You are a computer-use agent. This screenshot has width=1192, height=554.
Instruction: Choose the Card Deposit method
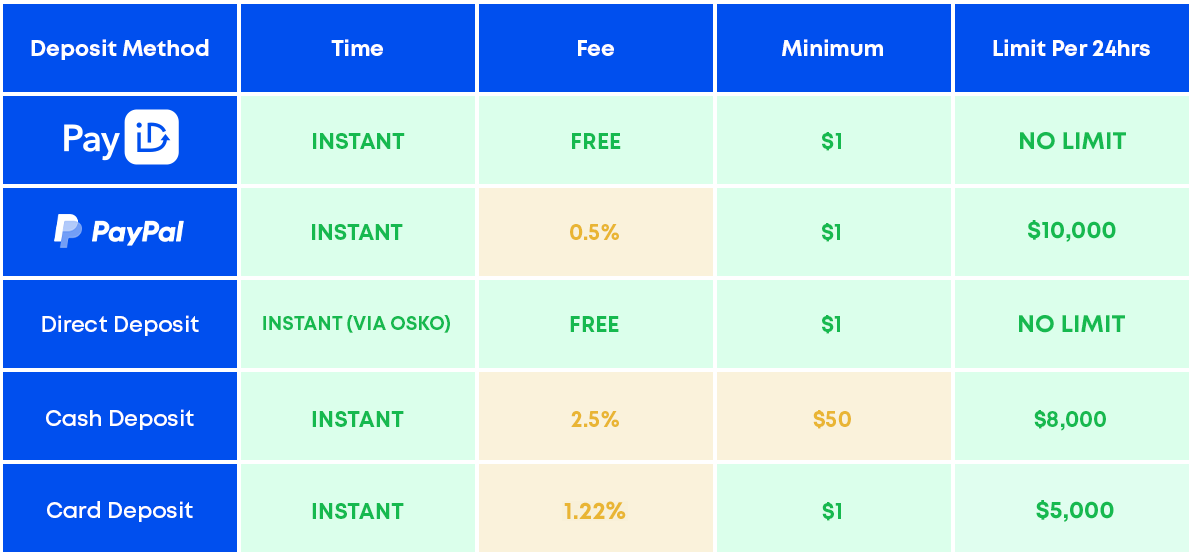120,510
